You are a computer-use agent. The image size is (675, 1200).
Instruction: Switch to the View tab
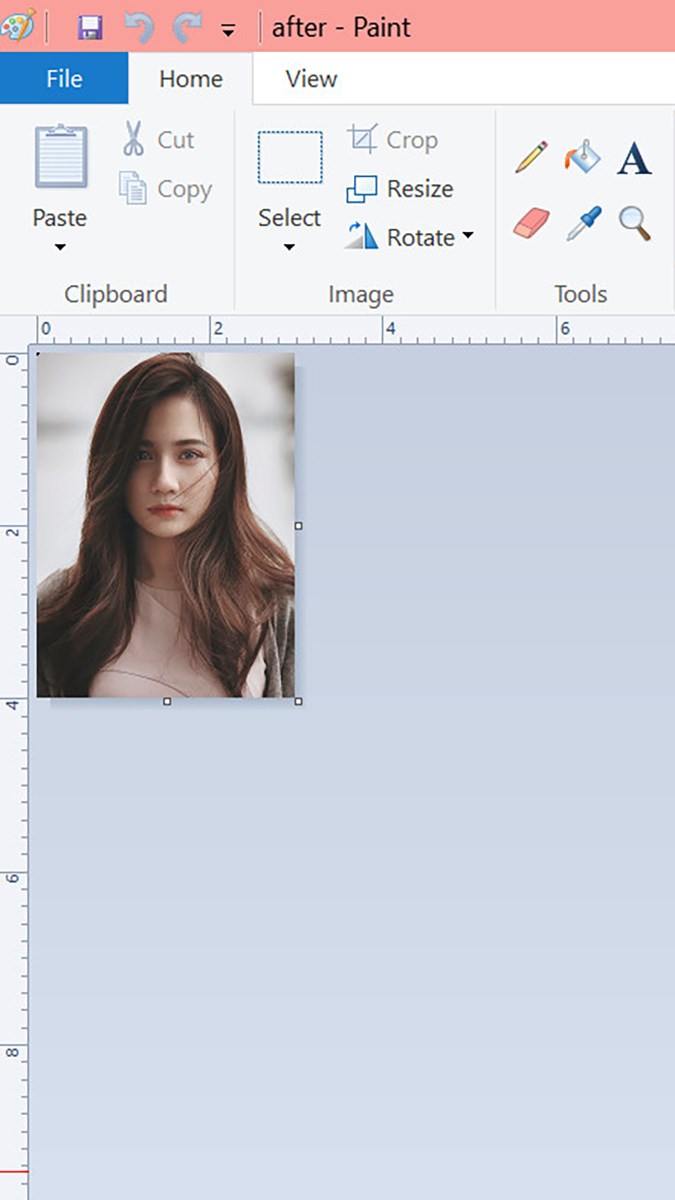click(311, 79)
